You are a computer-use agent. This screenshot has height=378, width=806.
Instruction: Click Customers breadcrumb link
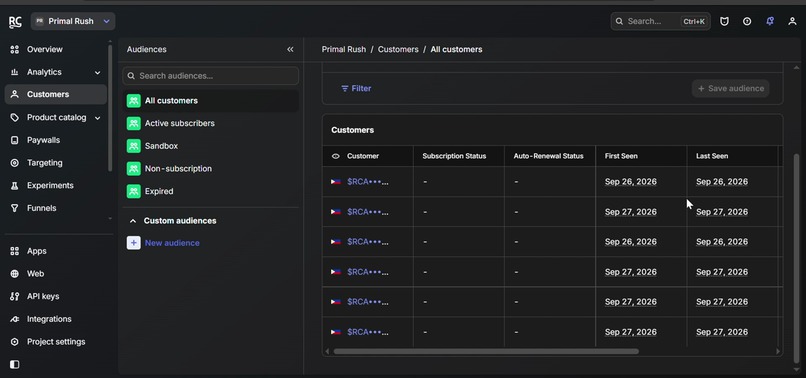pyautogui.click(x=398, y=49)
